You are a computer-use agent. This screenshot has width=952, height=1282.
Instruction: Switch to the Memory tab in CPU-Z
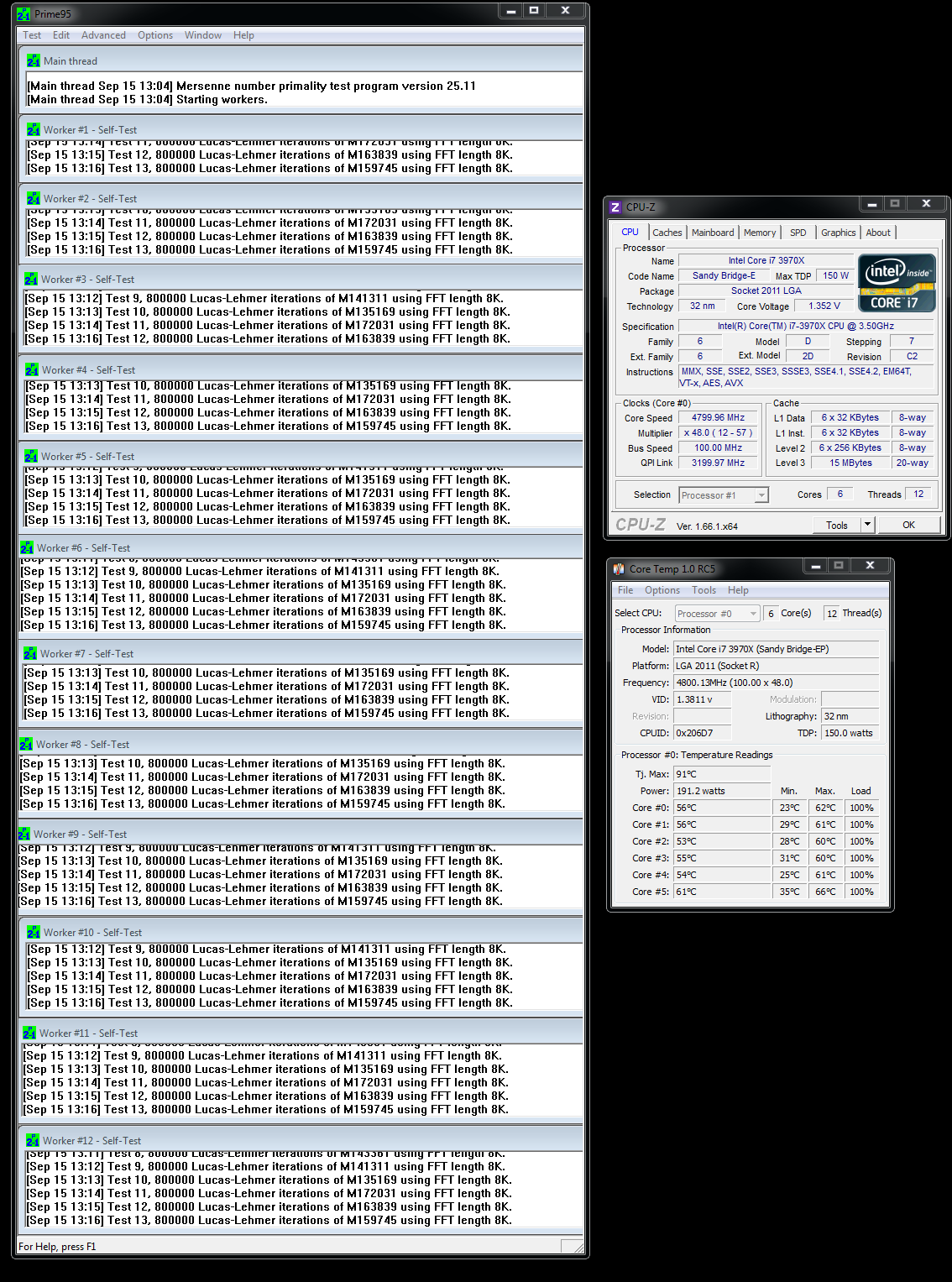point(760,233)
